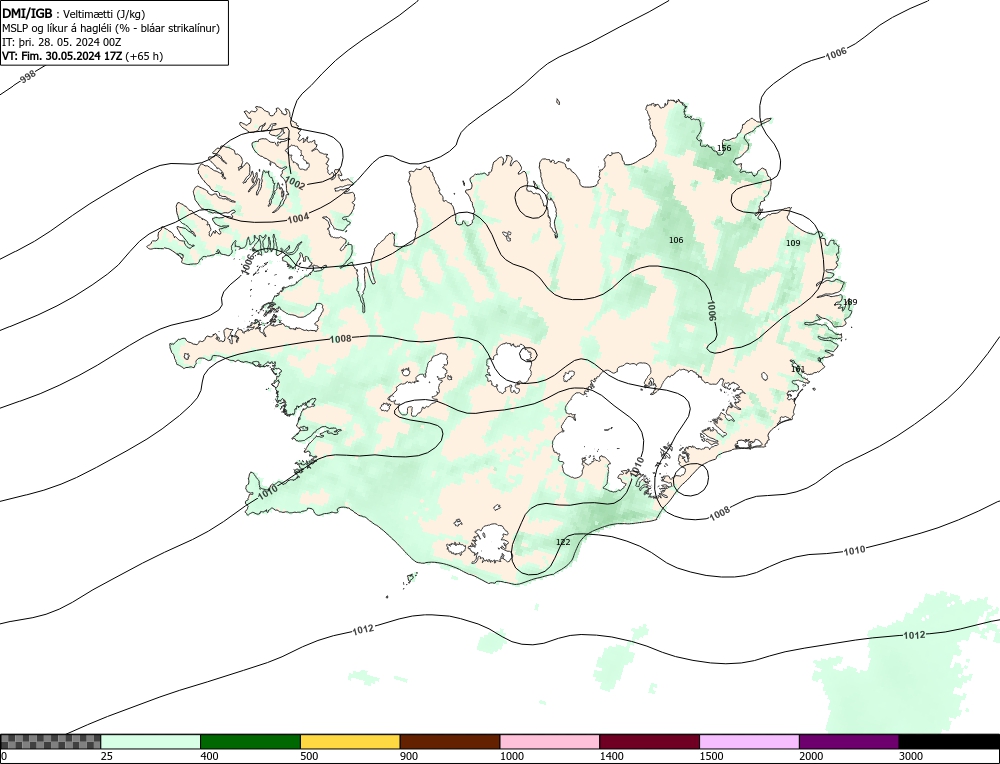Click the legend tick label 400
The image size is (1000, 764).
209,756
